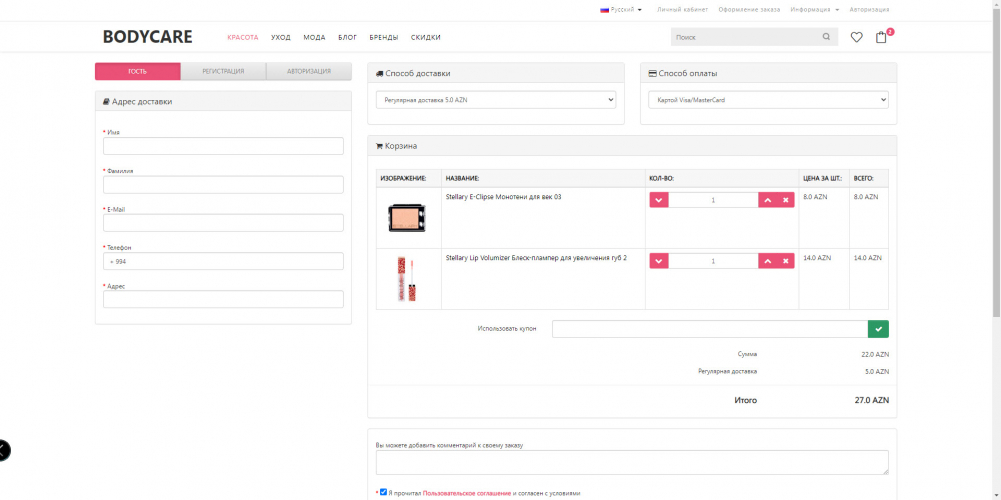Click the E-Mail input field
This screenshot has height=500, width=1001.
coord(223,223)
